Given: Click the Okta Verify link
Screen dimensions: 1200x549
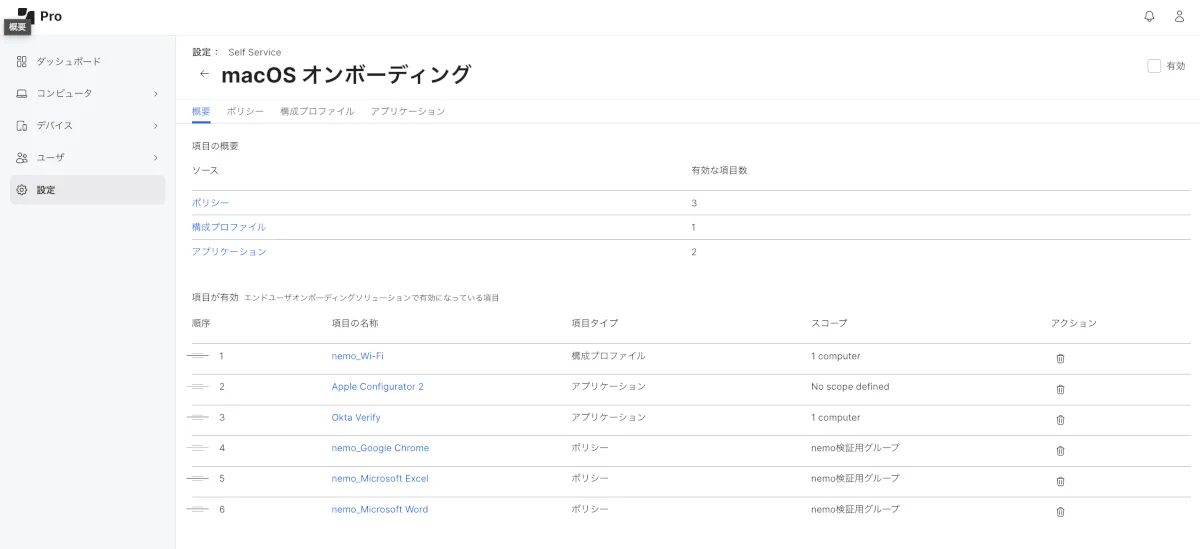Looking at the screenshot, I should 356,417.
